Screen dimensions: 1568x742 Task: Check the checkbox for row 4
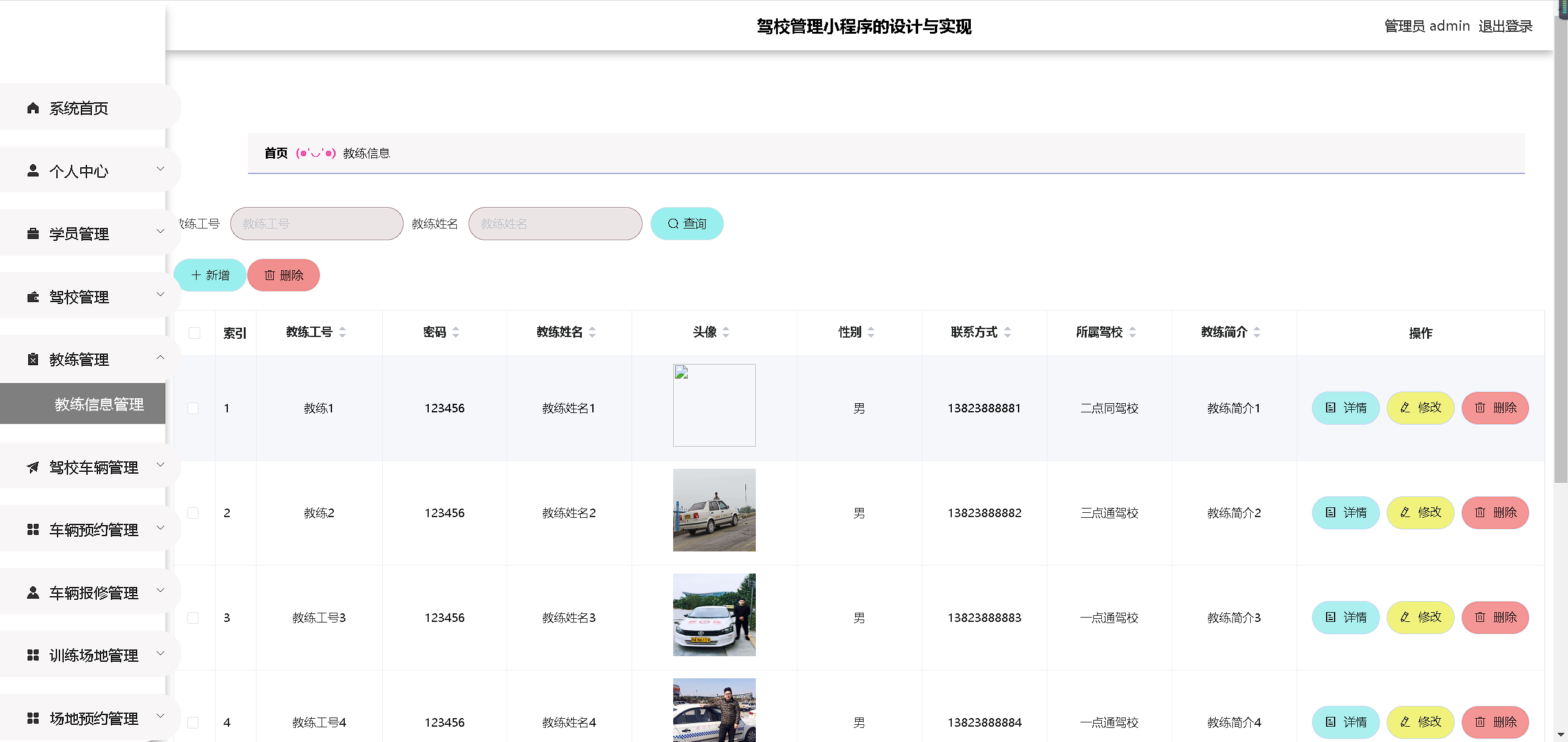[x=193, y=722]
